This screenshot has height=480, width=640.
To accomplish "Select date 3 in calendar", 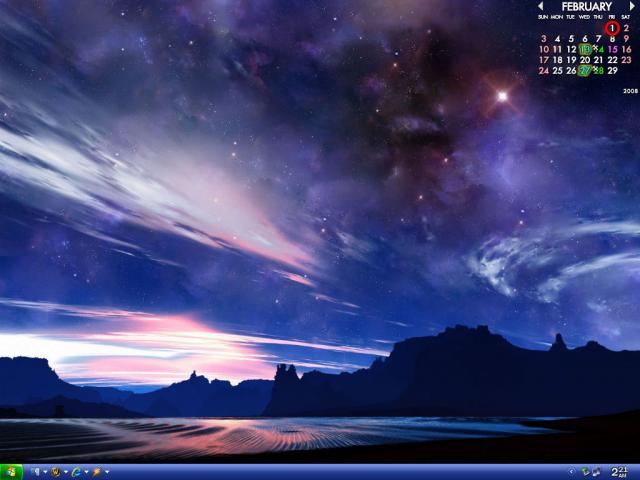I will pyautogui.click(x=544, y=39).
